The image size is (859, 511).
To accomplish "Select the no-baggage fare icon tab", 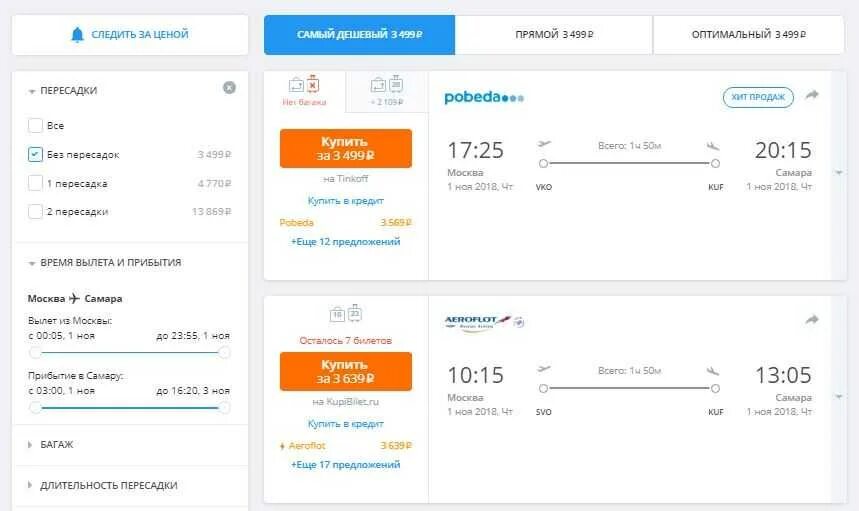I will point(305,91).
